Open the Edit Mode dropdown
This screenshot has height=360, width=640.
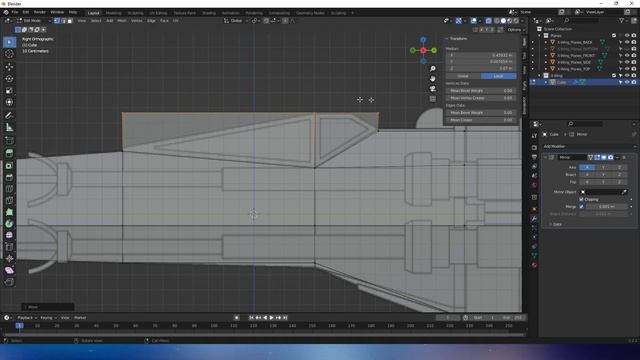[33, 20]
